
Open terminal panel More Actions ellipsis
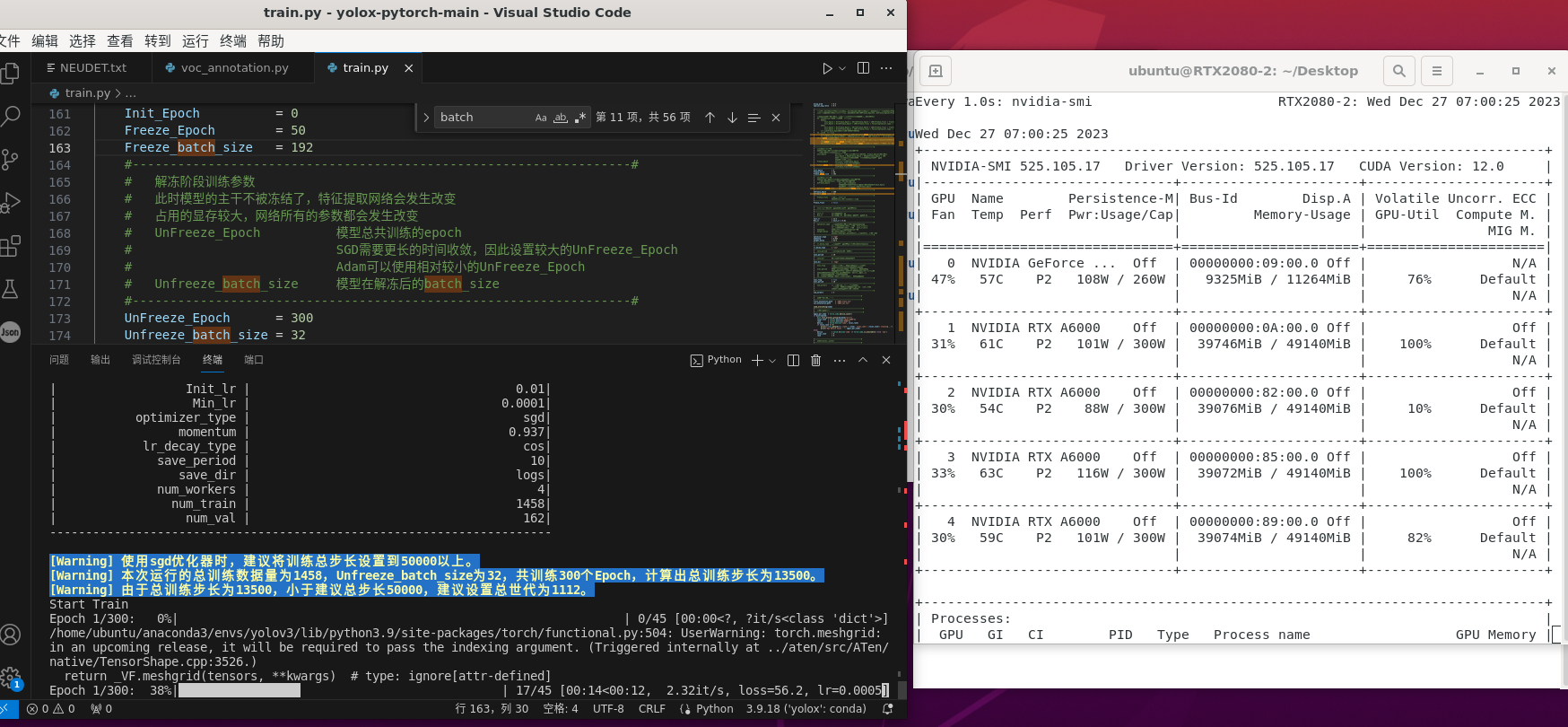coord(840,360)
